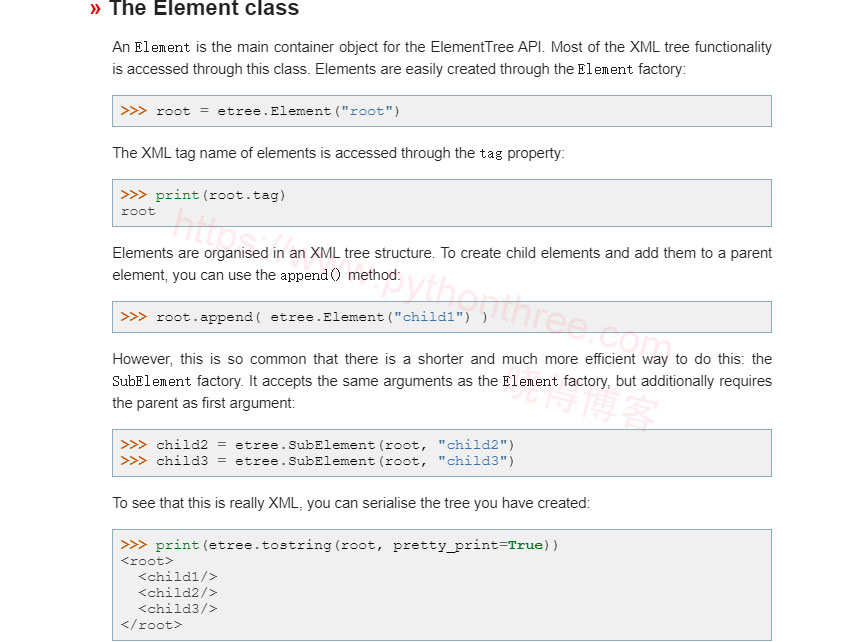Click the root output line under print(root.tag)
Viewport: 845px width, 642px height.
coord(138,211)
